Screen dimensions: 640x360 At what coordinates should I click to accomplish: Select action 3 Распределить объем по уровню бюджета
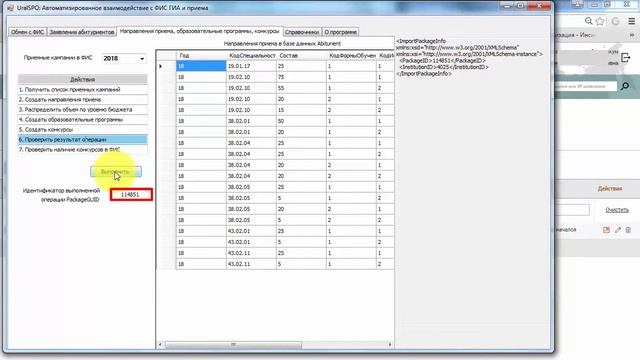pos(82,109)
